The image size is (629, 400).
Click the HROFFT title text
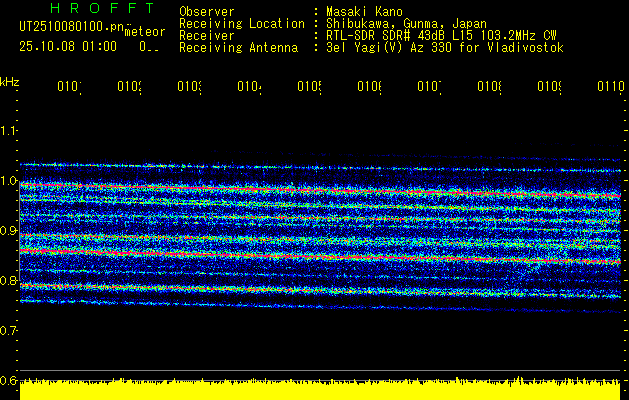[x=103, y=8]
